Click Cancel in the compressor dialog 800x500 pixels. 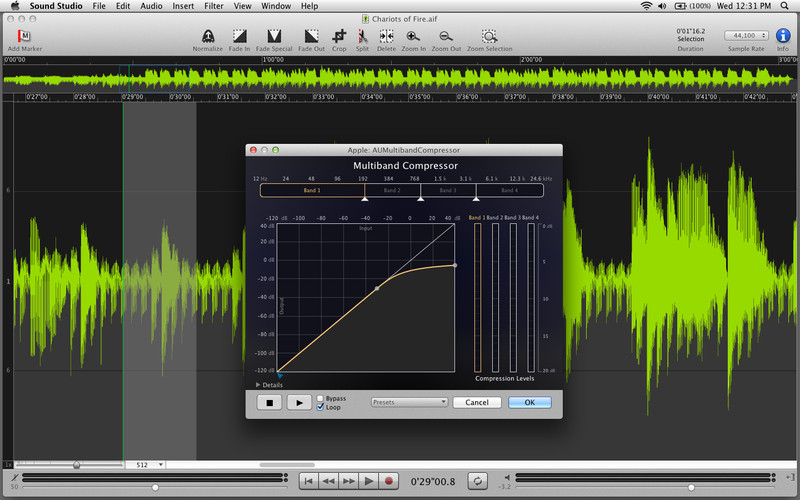coord(476,402)
